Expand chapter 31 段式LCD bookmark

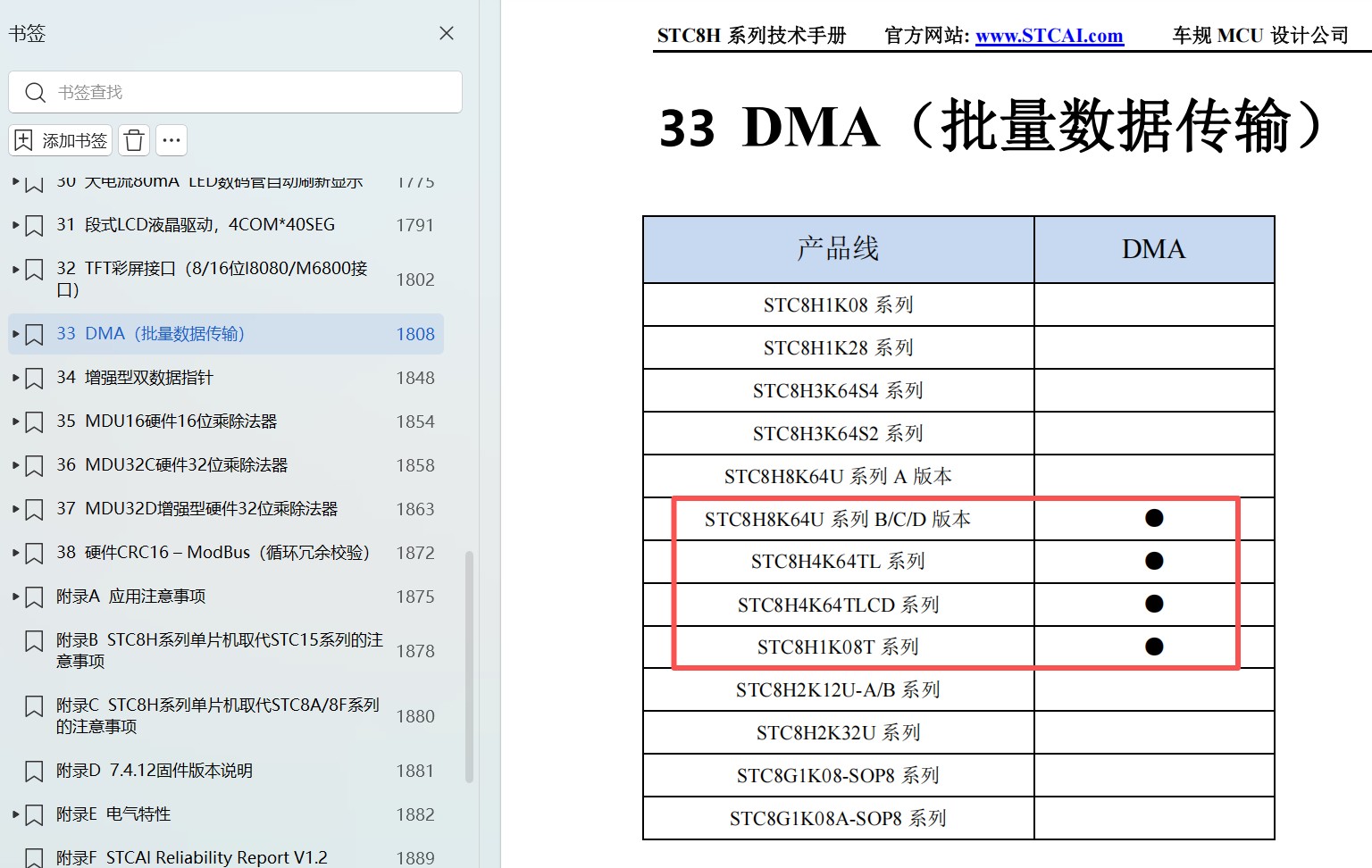[15, 225]
